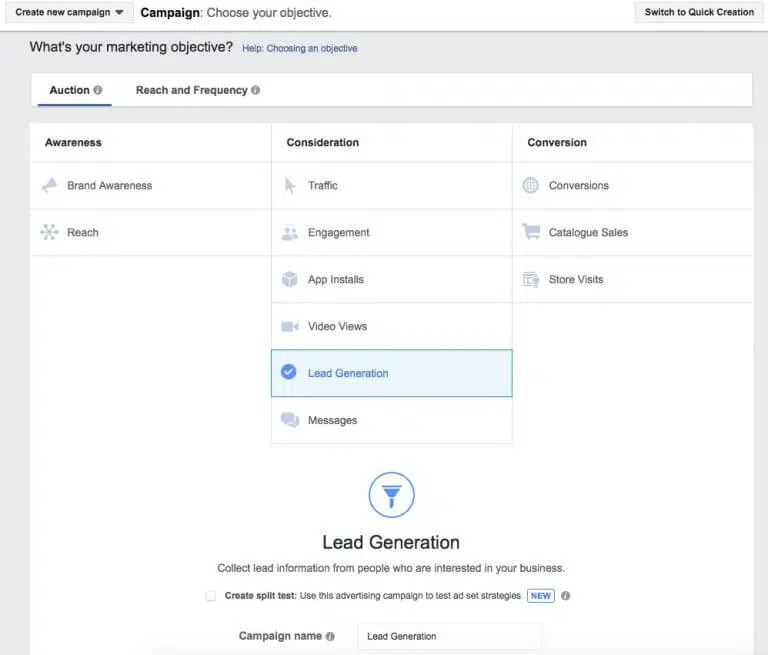The height and width of the screenshot is (655, 768).
Task: Click the Store Visits shop icon
Action: click(531, 280)
